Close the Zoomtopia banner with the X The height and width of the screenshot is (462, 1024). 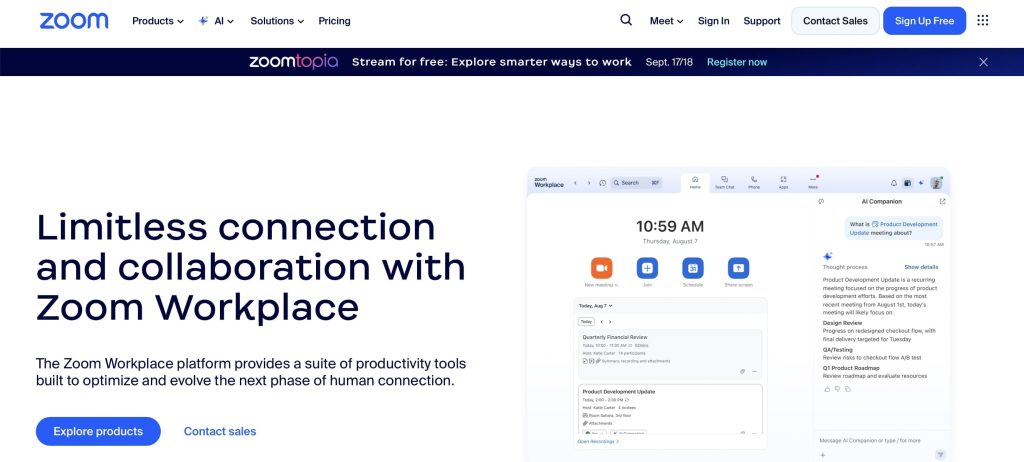coord(984,62)
